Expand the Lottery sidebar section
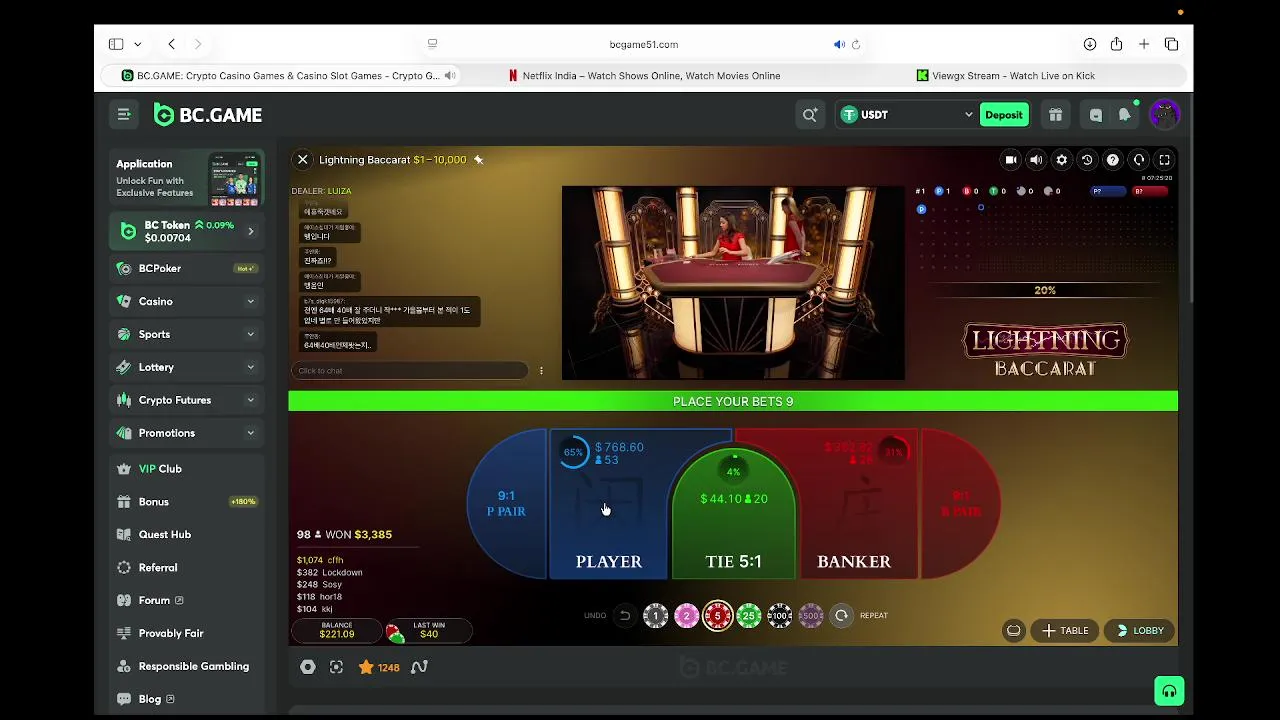The height and width of the screenshot is (720, 1280). 187,367
